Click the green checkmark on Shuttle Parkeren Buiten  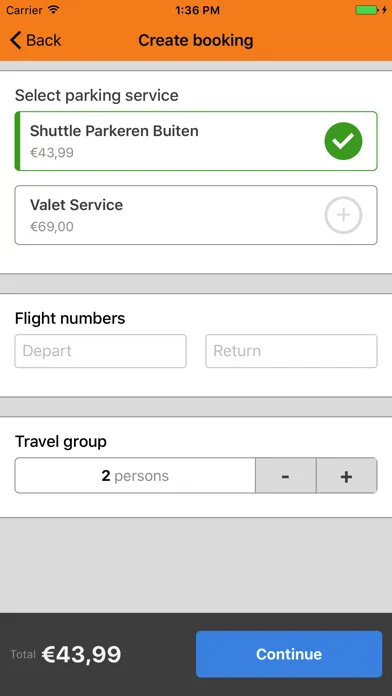click(343, 141)
